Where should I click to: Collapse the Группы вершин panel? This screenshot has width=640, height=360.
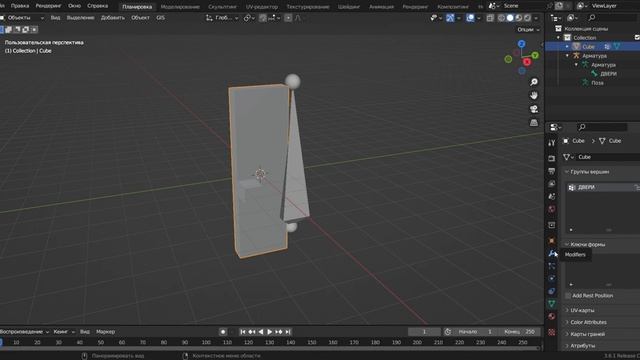tap(589, 172)
